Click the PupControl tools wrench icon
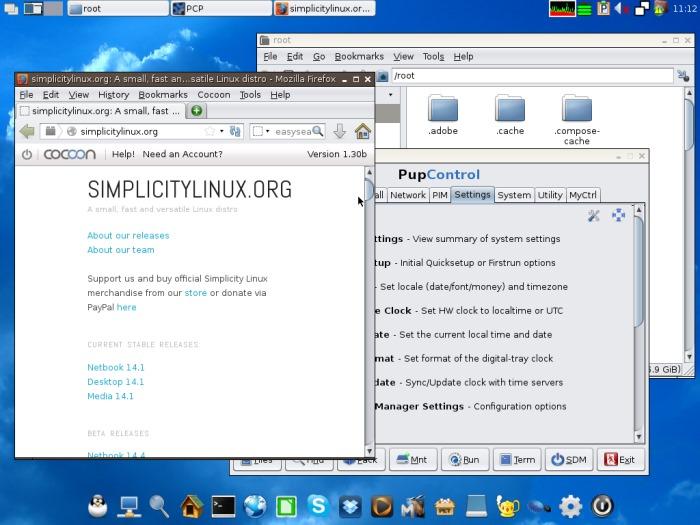Image resolution: width=700 pixels, height=525 pixels. tap(594, 216)
